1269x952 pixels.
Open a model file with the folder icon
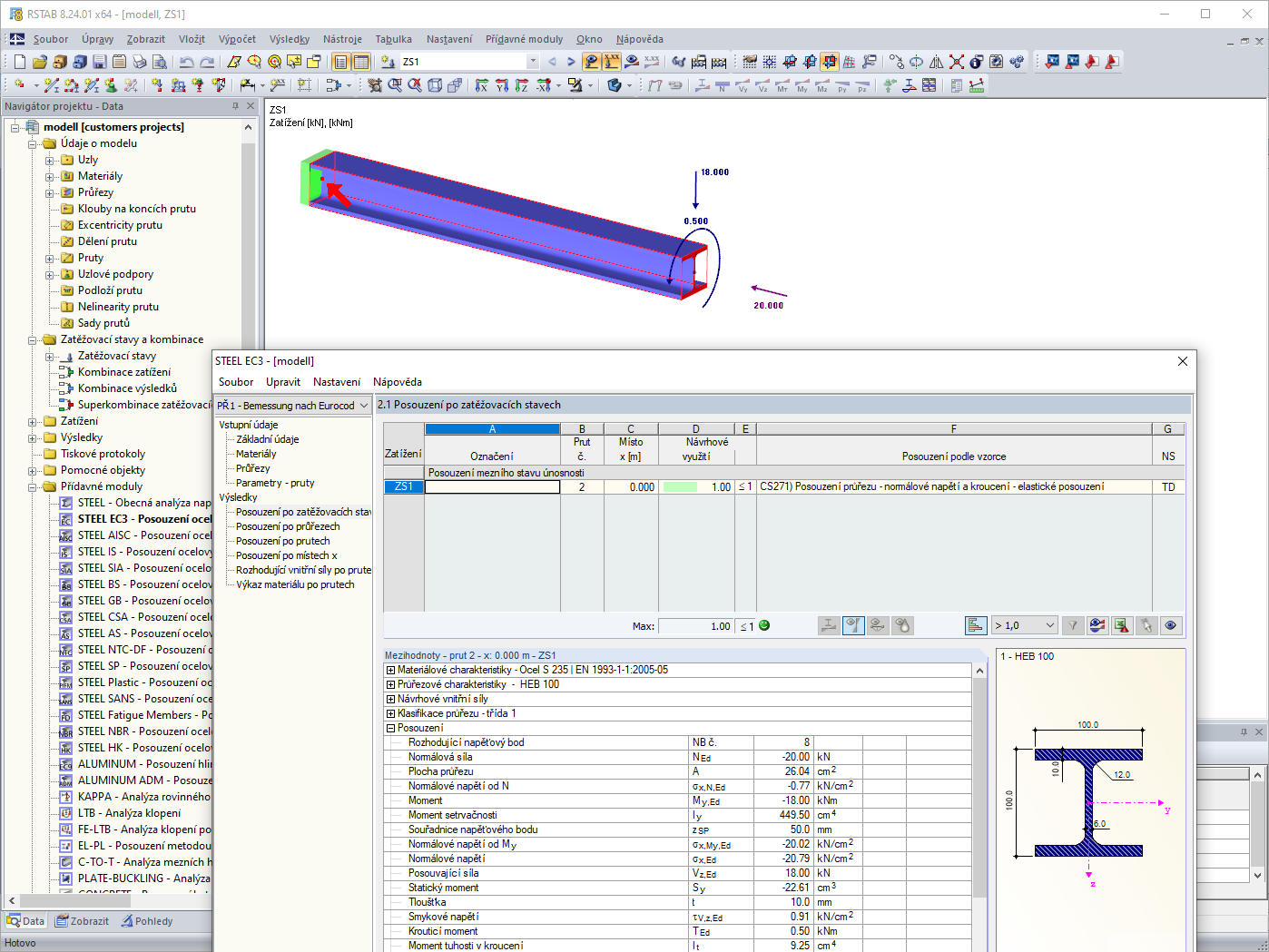pos(39,62)
